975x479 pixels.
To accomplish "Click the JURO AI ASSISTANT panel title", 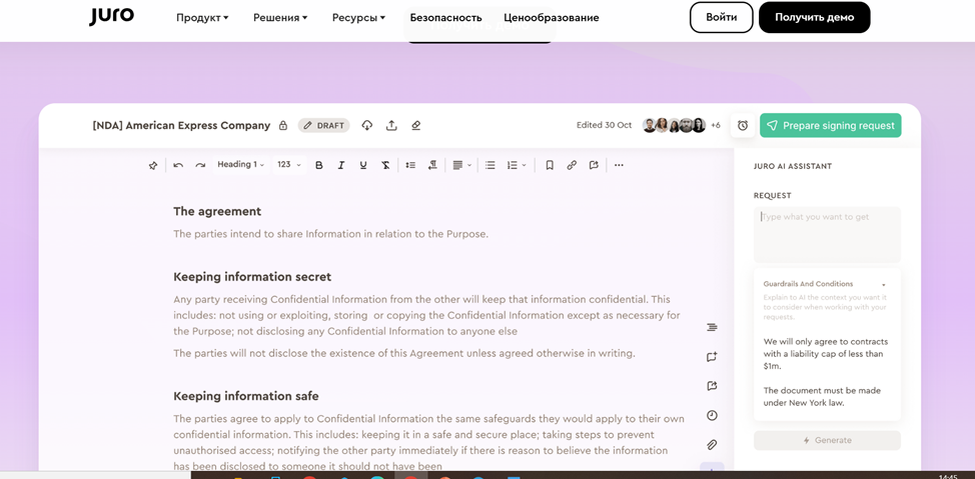I will [793, 166].
